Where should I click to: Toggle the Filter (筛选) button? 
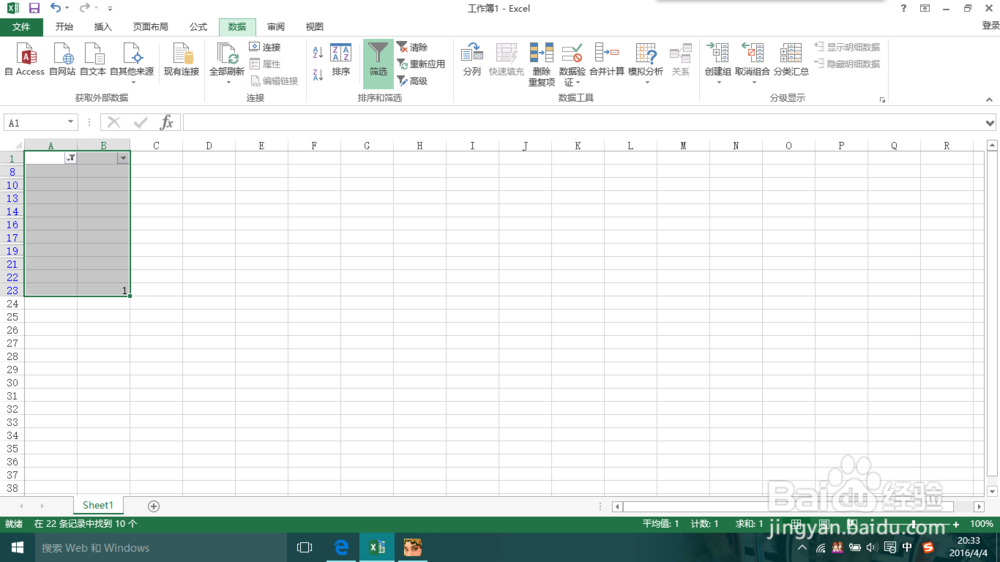(378, 63)
